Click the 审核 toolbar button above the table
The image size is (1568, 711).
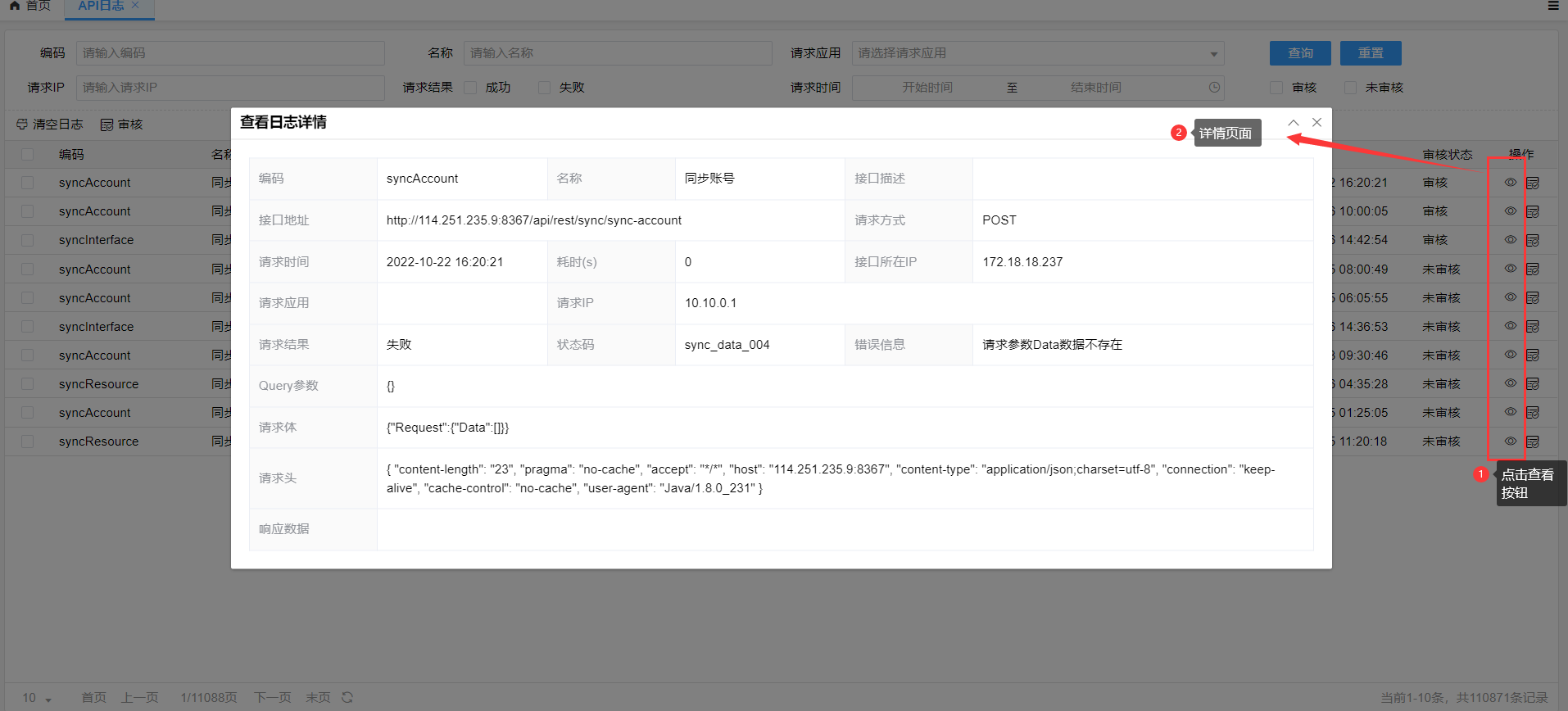pyautogui.click(x=121, y=125)
